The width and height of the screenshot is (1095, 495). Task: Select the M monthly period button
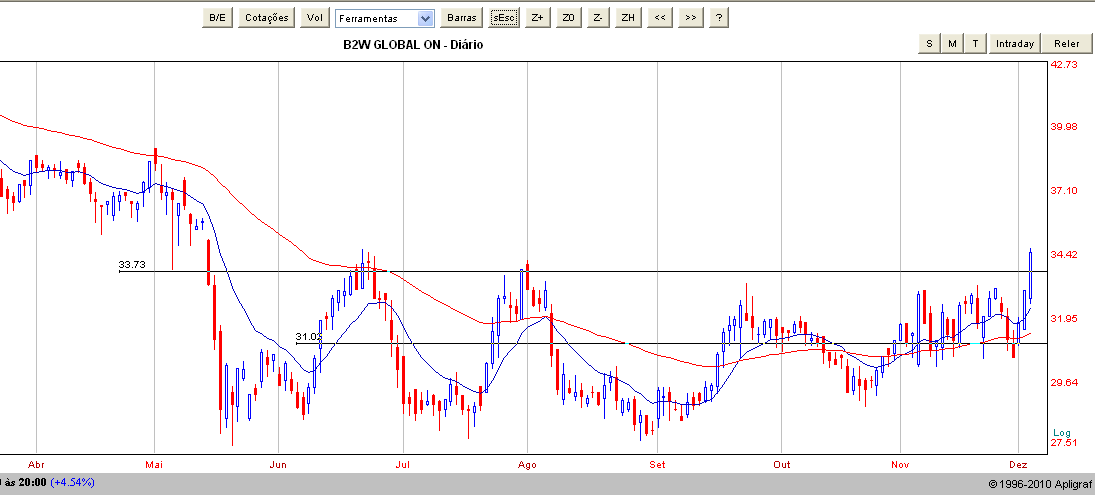[x=953, y=43]
